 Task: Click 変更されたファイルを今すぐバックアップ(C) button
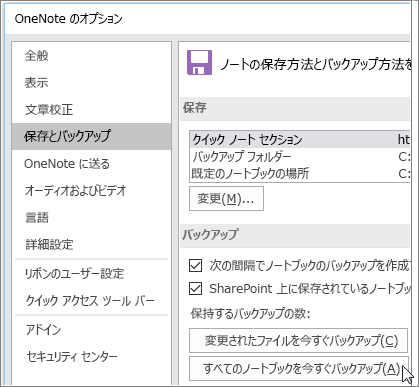pyautogui.click(x=298, y=341)
